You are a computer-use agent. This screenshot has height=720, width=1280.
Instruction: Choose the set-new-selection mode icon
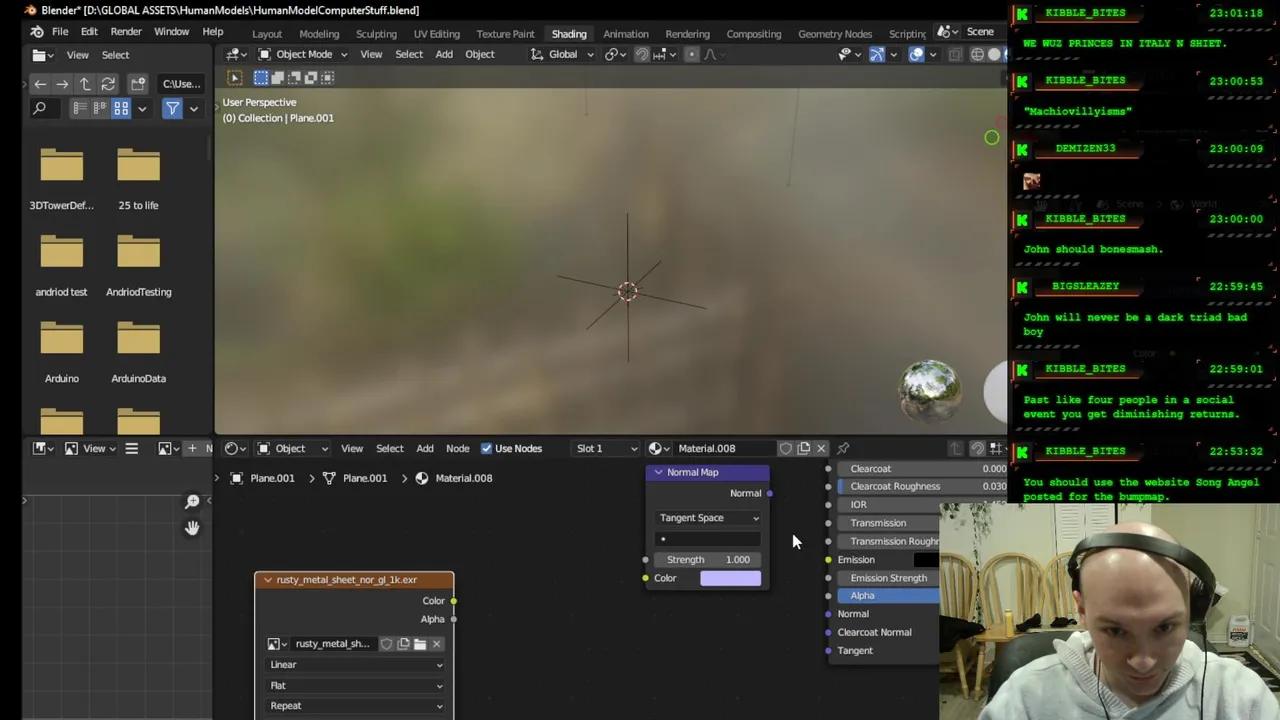pos(261,78)
